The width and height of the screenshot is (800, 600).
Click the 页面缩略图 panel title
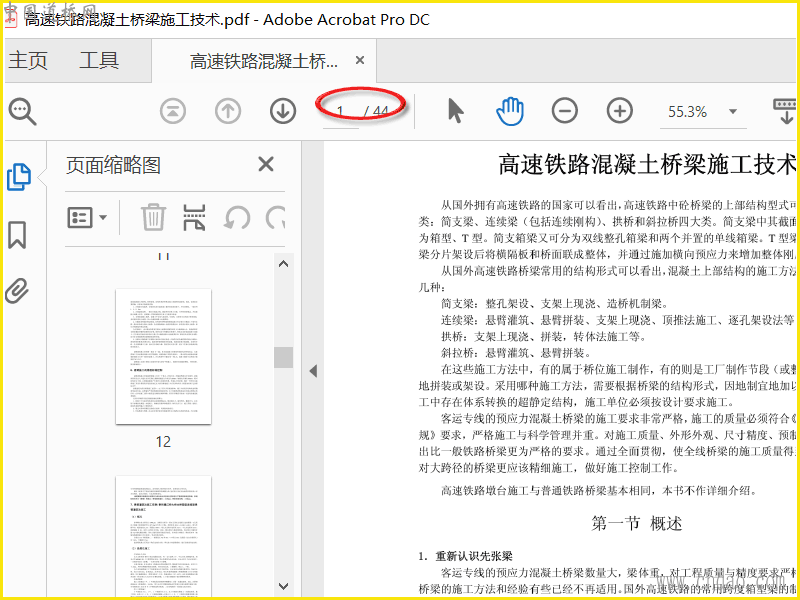point(113,166)
